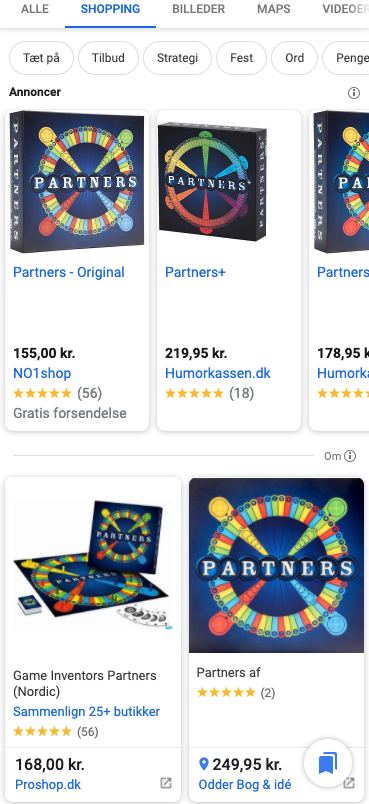Screen dimensions: 369x804
Task: Select the Tæt på filter chip
Action: click(x=42, y=58)
